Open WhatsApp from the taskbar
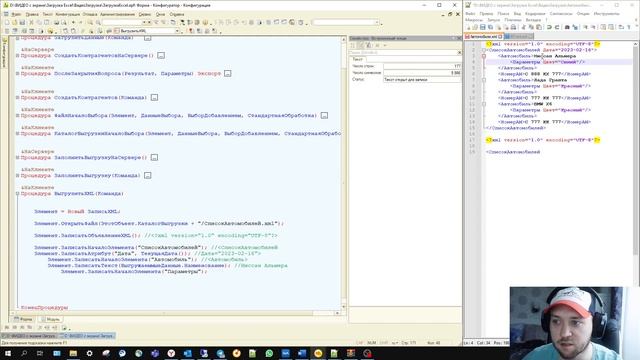The height and width of the screenshot is (360, 640). [269, 353]
